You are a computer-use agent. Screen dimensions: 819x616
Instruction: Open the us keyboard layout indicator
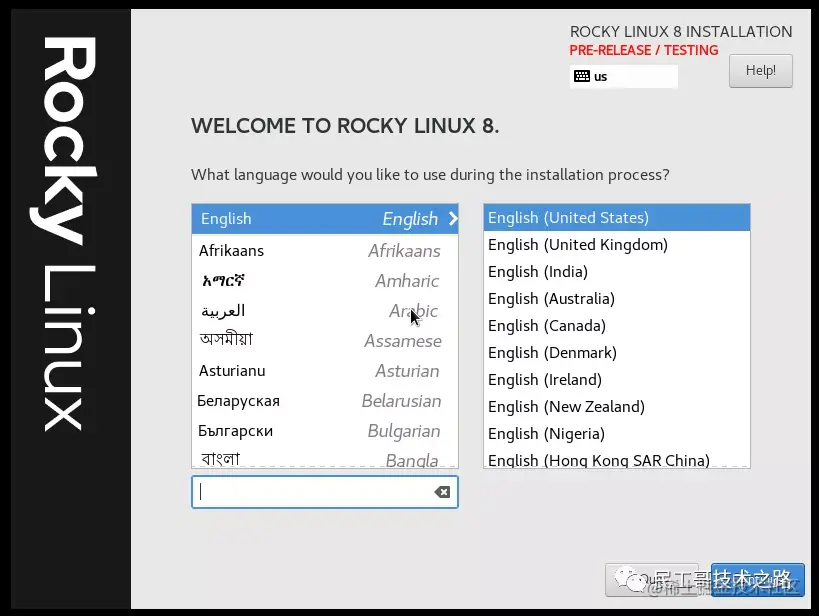click(624, 76)
